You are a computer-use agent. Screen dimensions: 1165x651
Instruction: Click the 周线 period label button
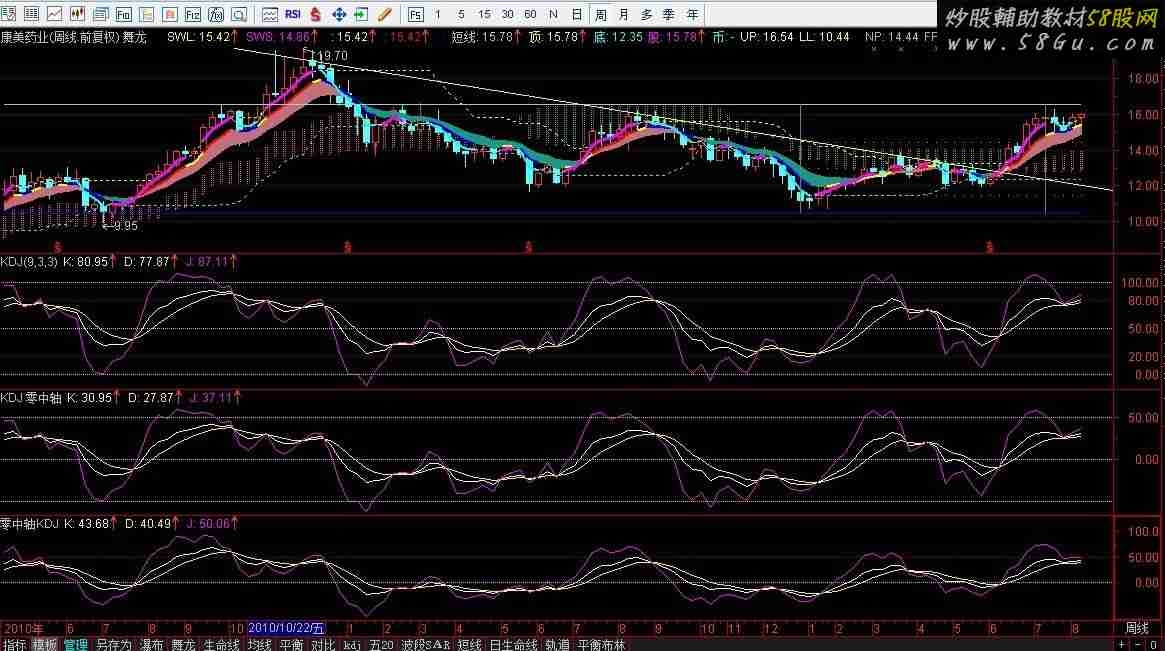coord(1137,628)
